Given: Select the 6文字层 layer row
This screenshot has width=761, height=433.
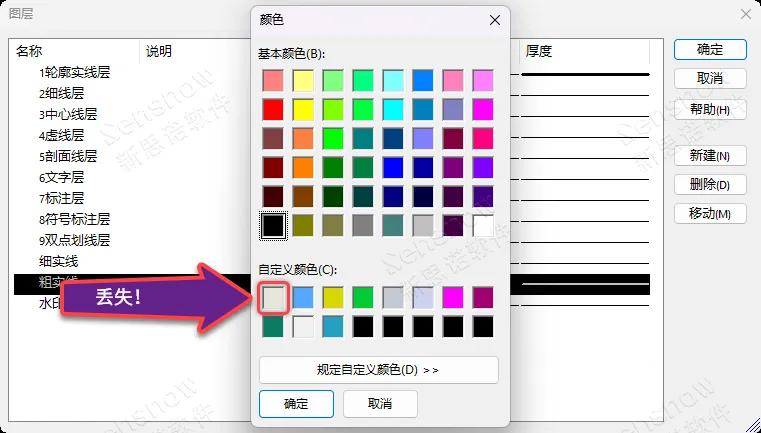Looking at the screenshot, I should coord(62,177).
